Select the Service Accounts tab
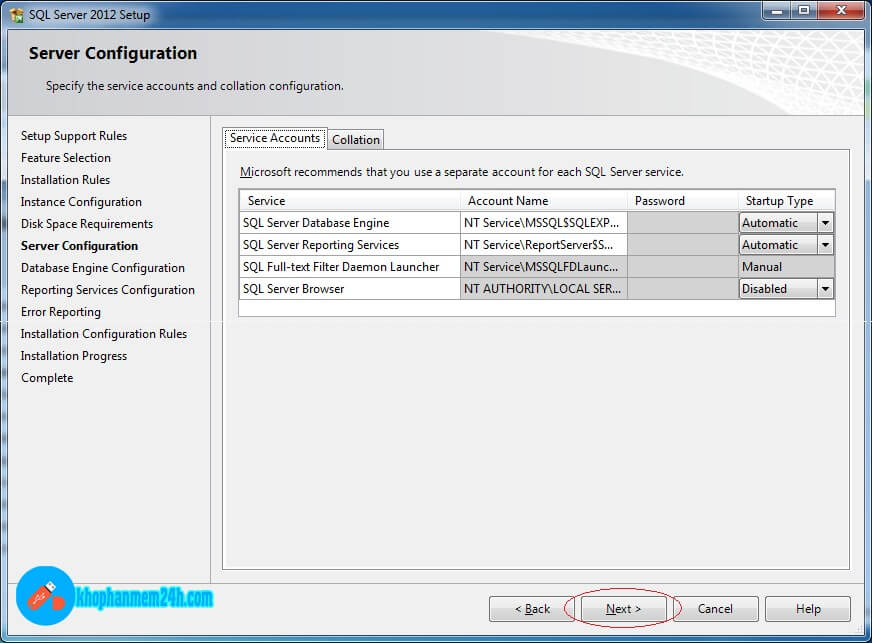 click(x=275, y=138)
